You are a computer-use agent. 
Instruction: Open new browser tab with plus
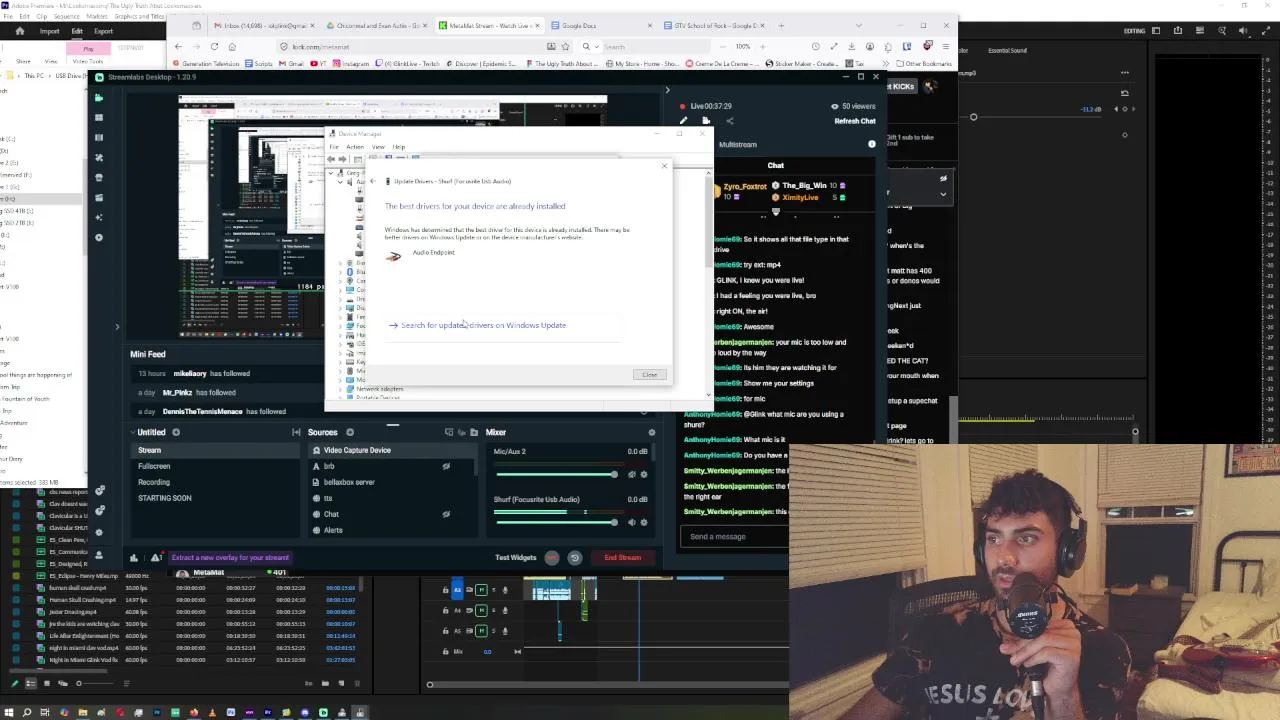[x=781, y=25]
